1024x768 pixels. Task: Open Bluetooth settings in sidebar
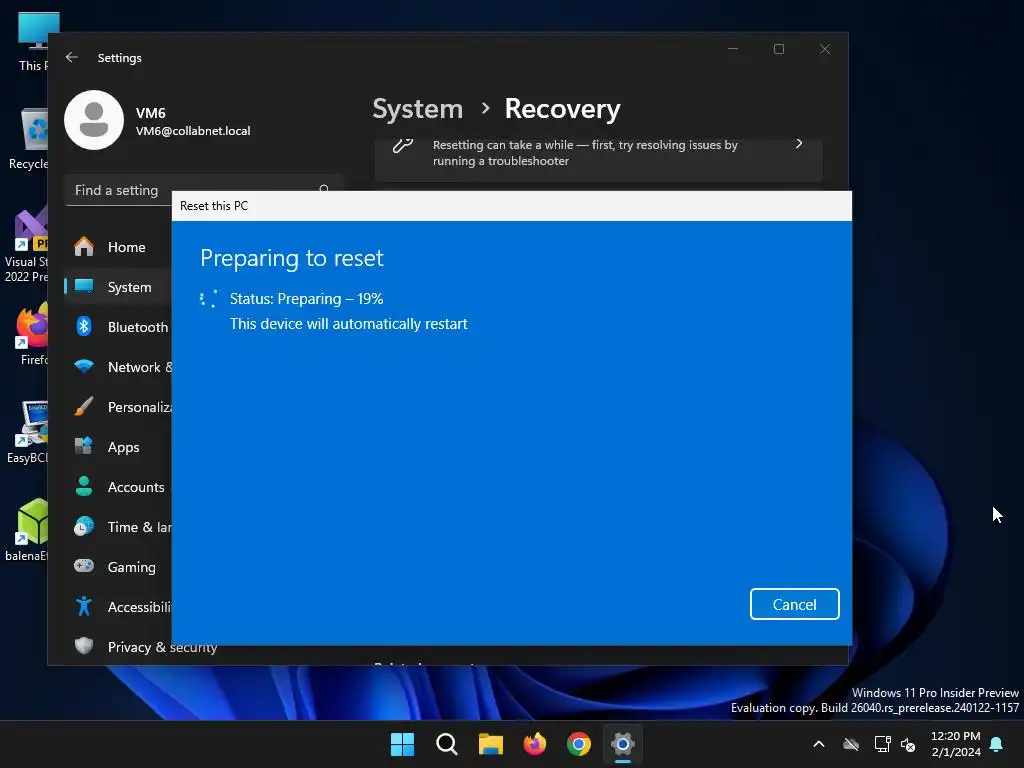coord(119,327)
